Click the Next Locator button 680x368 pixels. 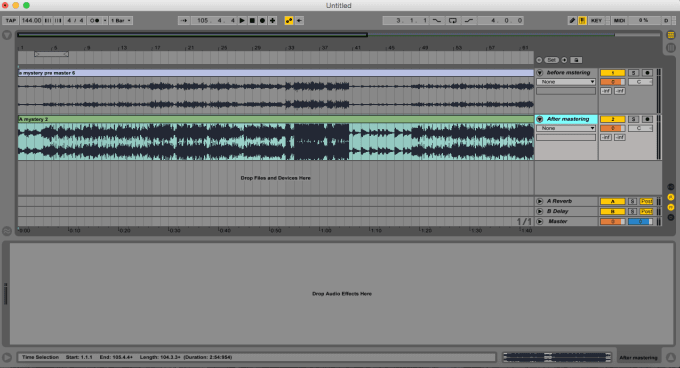tap(564, 60)
